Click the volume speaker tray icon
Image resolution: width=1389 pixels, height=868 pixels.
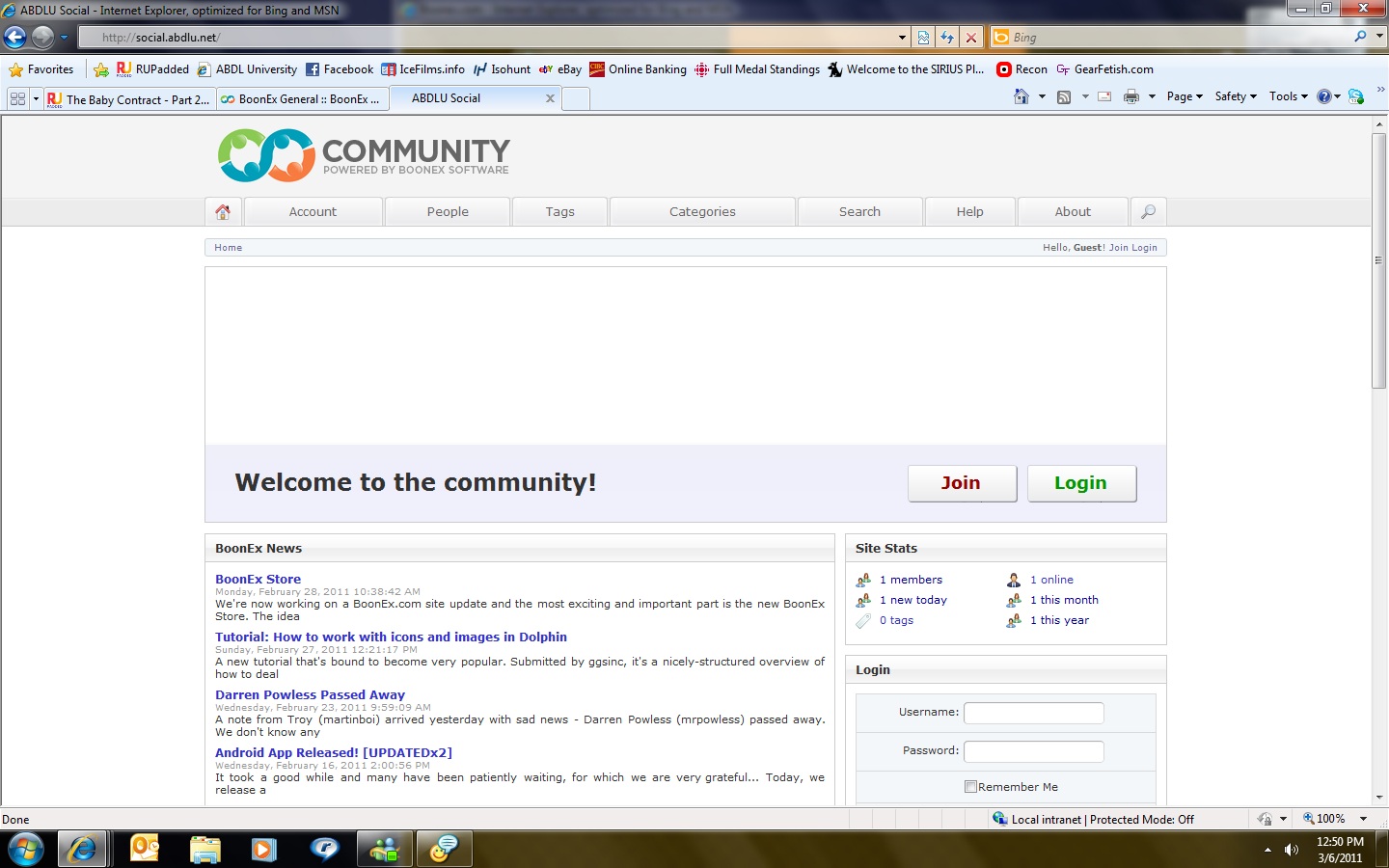click(1292, 850)
